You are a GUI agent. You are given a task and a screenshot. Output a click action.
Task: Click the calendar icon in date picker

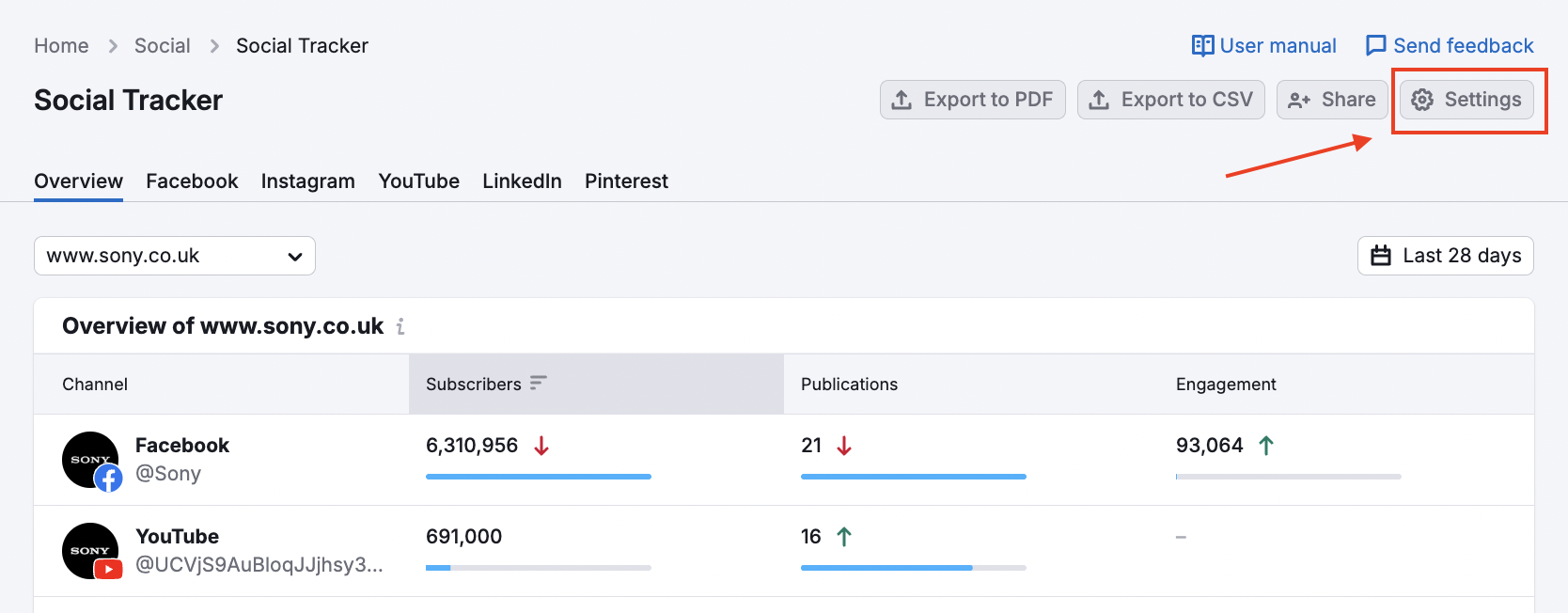(1381, 256)
